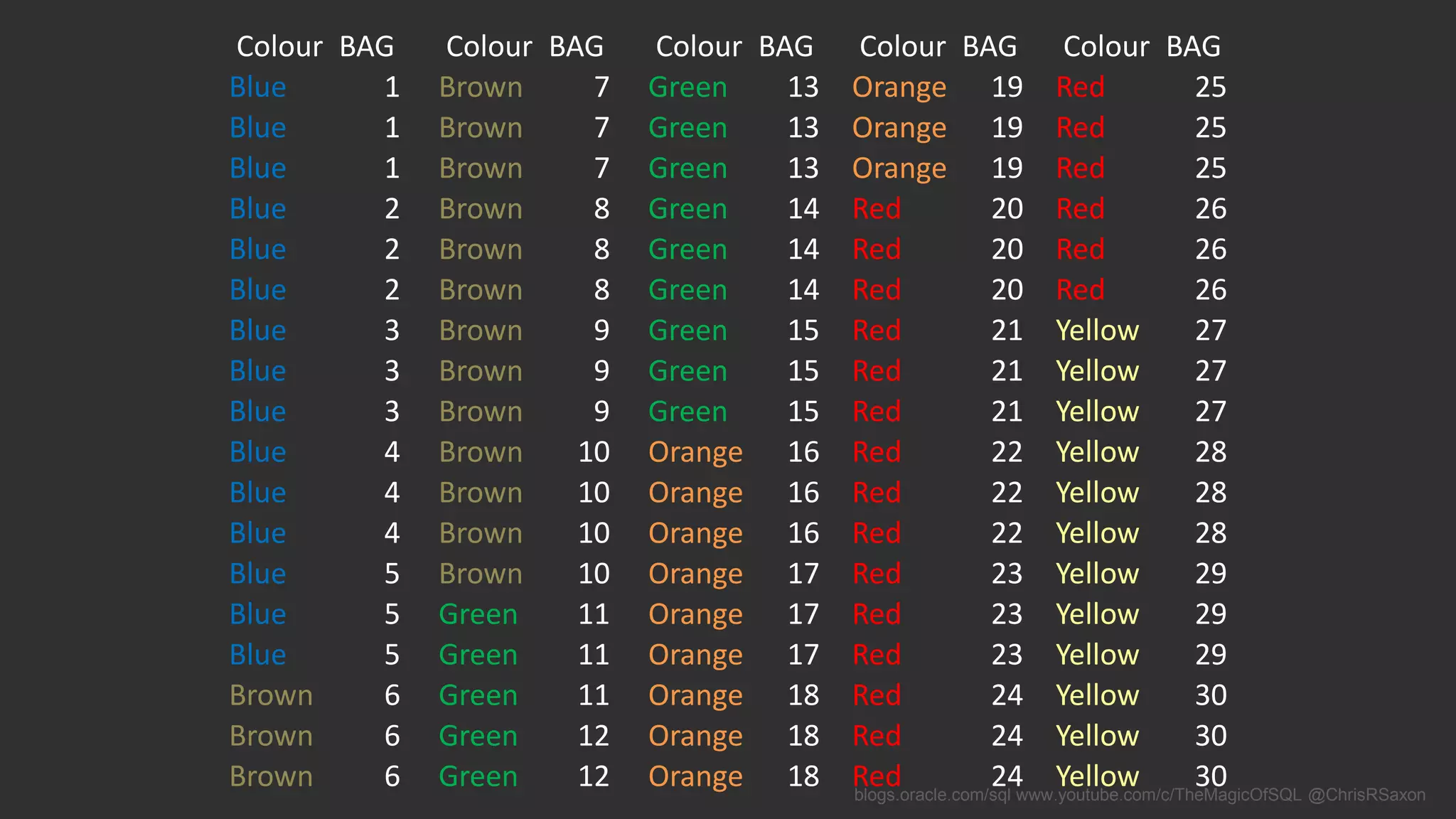
Task: Select the BAG header above the value 7
Action: point(577,47)
